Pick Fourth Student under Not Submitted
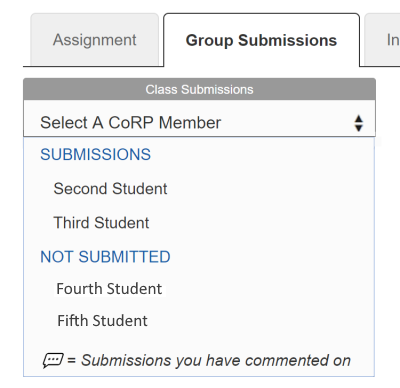Image resolution: width=400 pixels, height=388 pixels. click(109, 288)
